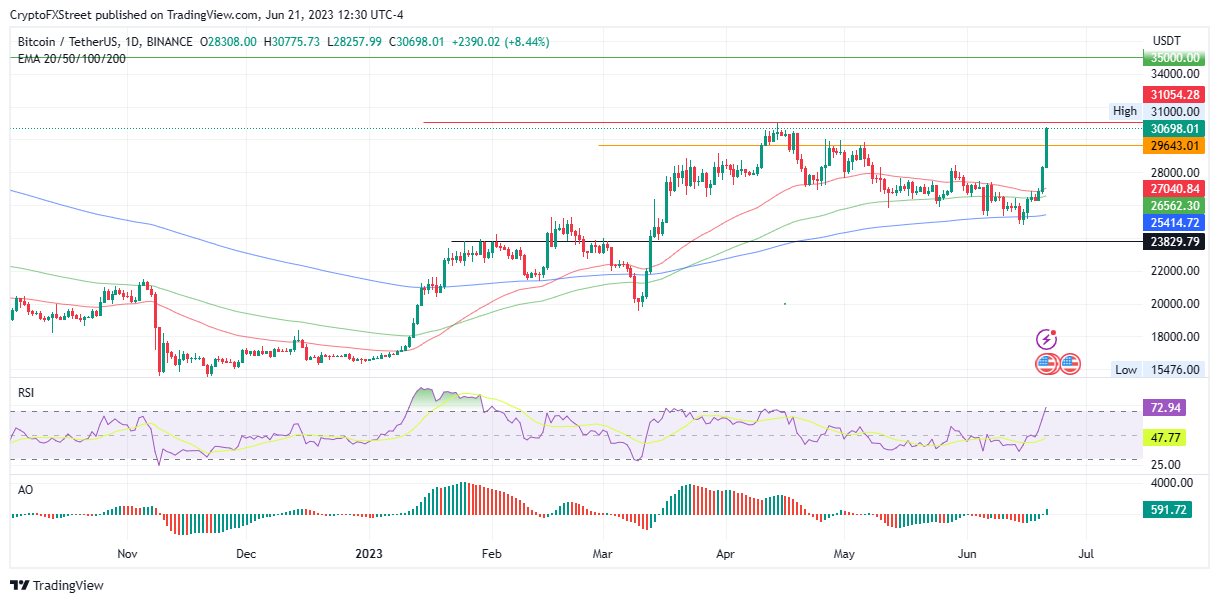Click the TradingView logo at bottom left
Viewport: 1219px width, 603px height.
pos(57,585)
